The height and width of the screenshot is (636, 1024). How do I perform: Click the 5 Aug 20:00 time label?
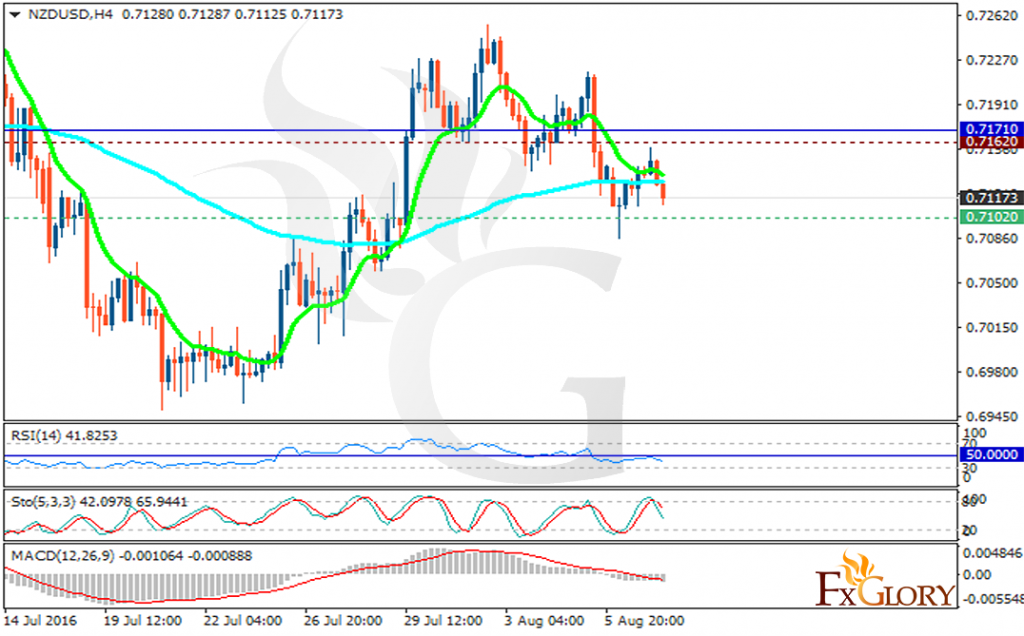(644, 620)
